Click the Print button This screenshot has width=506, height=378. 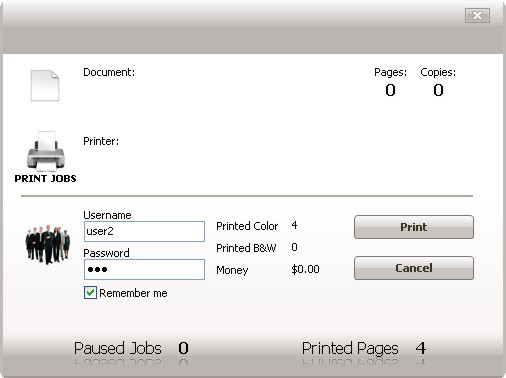click(x=414, y=227)
